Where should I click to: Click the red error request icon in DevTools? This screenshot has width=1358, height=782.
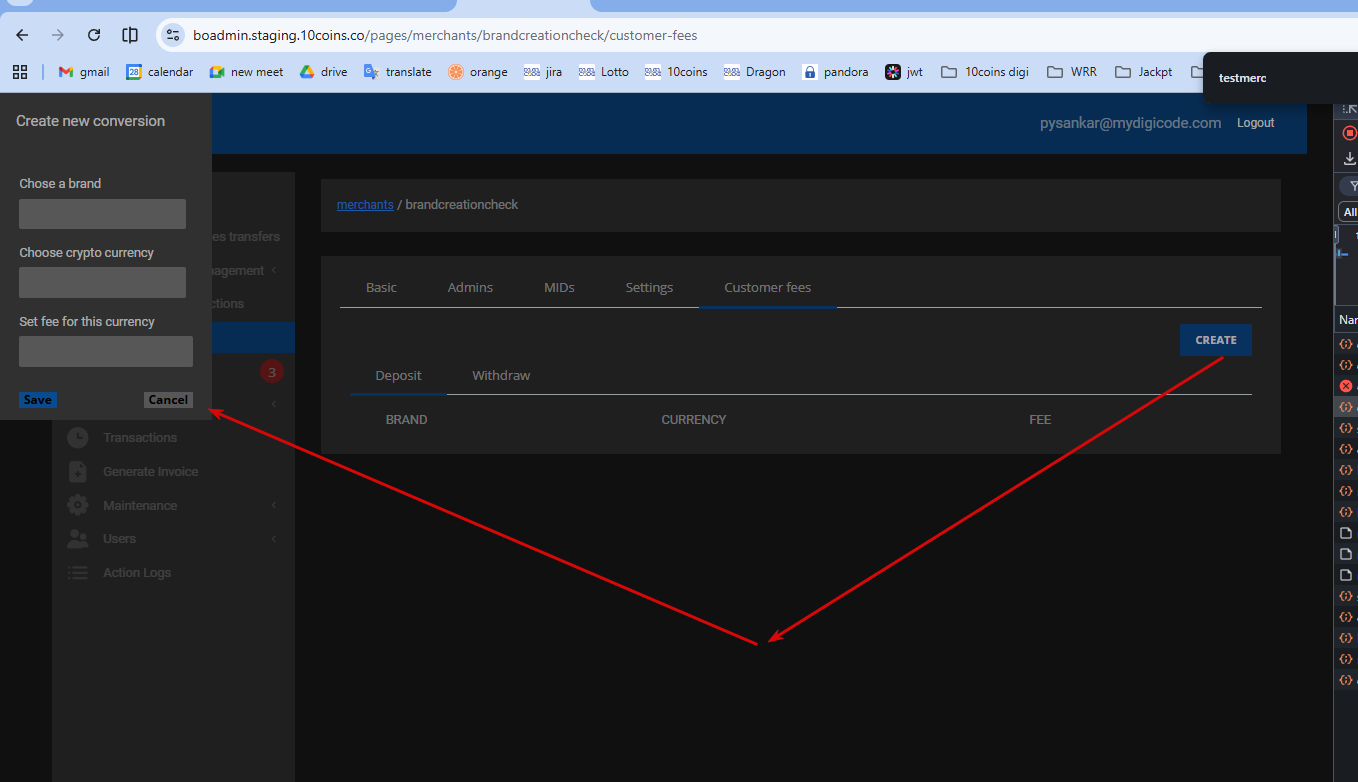point(1346,386)
